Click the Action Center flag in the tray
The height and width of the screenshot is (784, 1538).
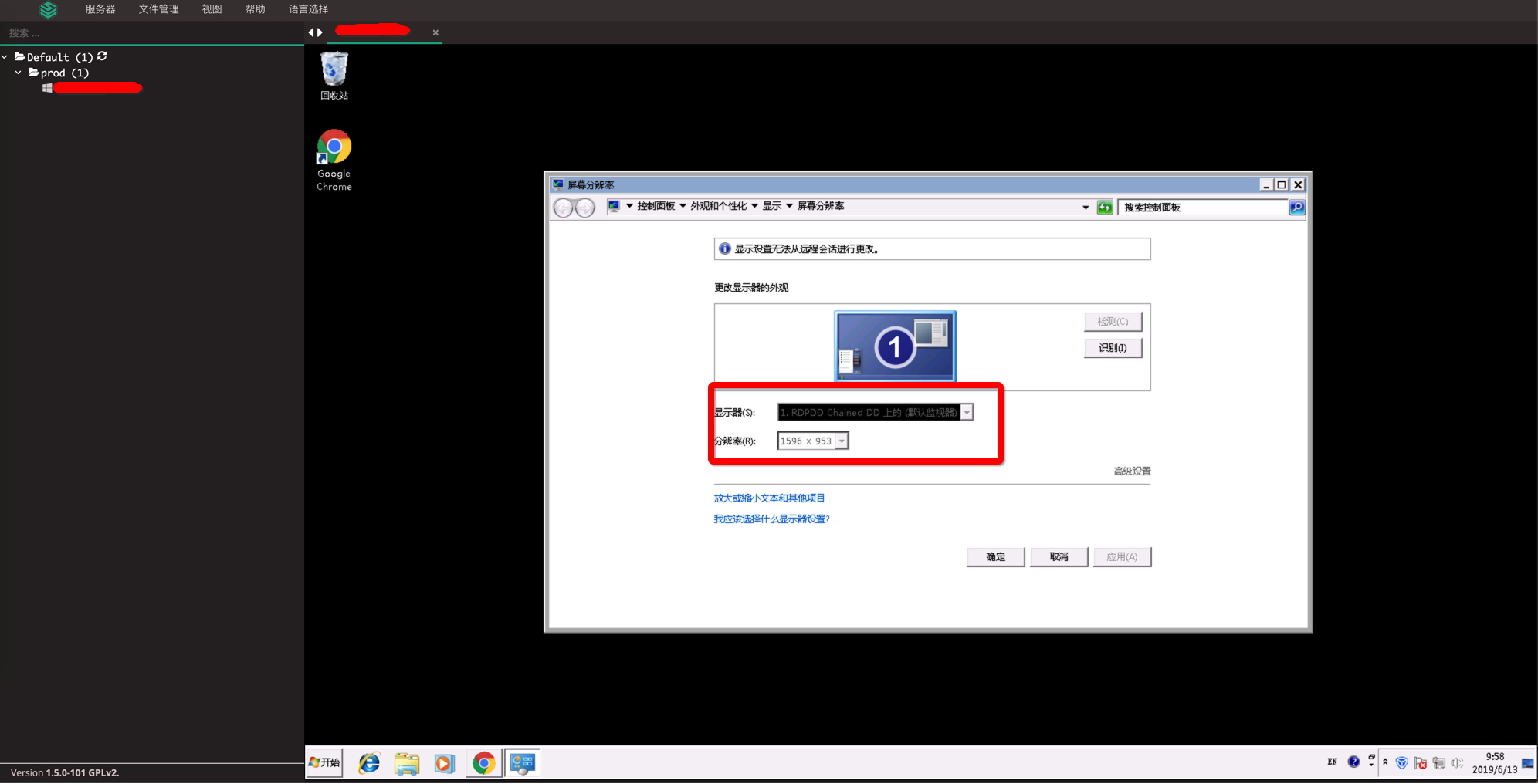click(1420, 763)
